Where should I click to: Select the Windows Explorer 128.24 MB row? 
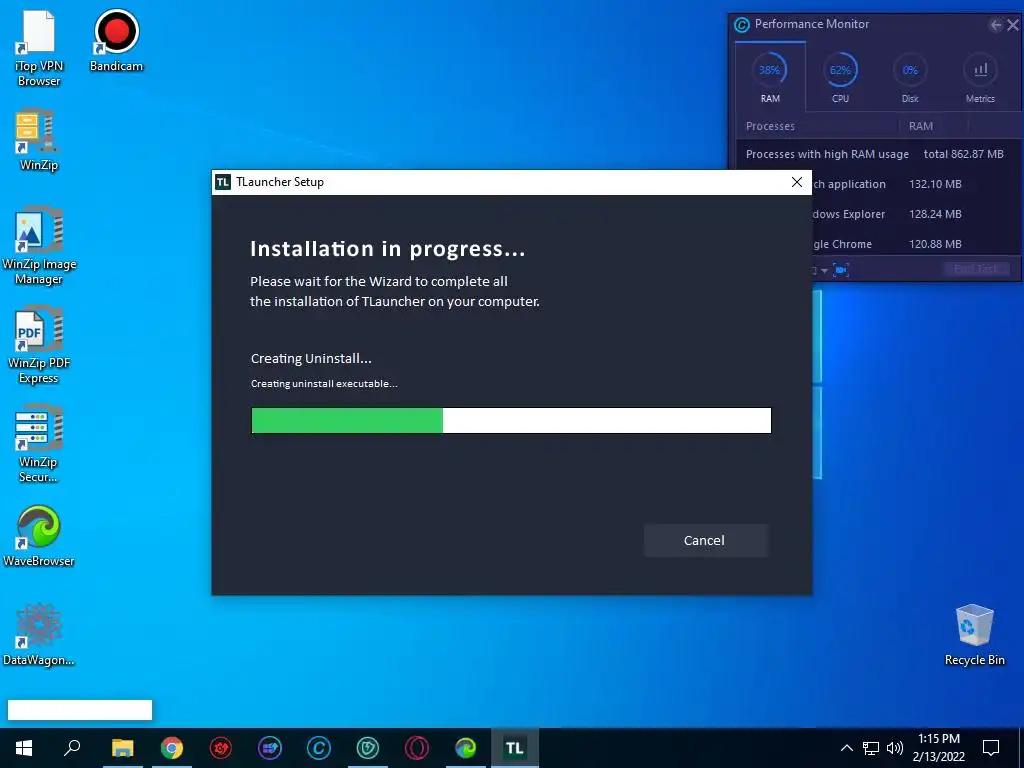[x=917, y=214]
